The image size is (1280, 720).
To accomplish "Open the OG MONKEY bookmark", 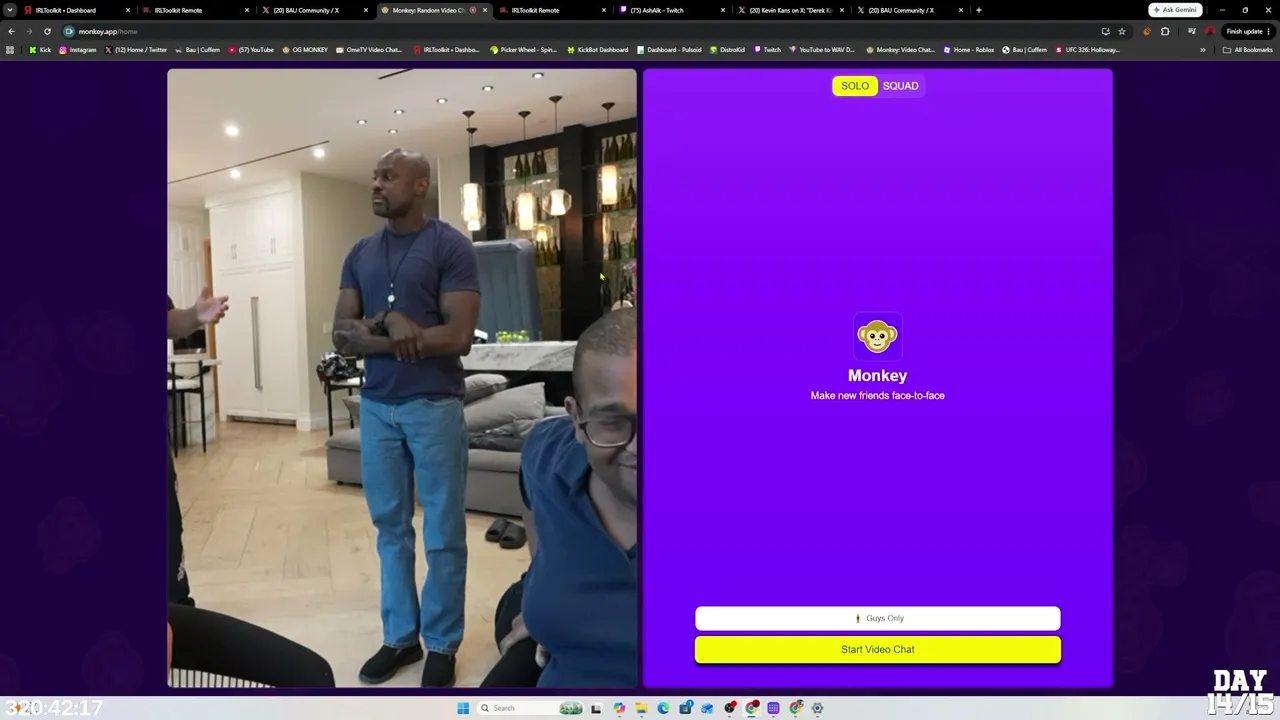I will tap(305, 50).
